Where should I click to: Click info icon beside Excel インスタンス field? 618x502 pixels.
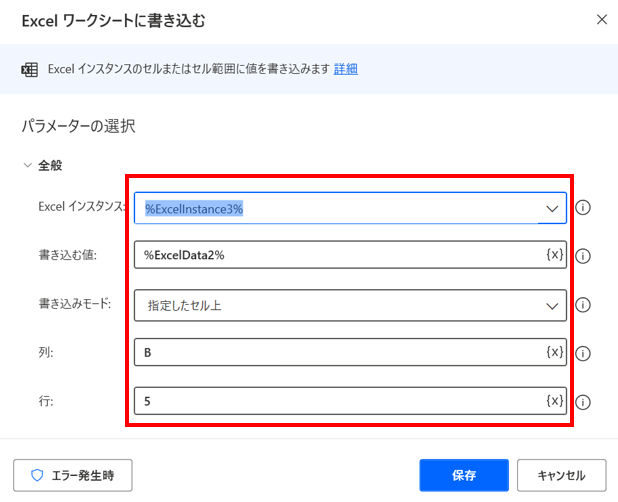tap(583, 207)
